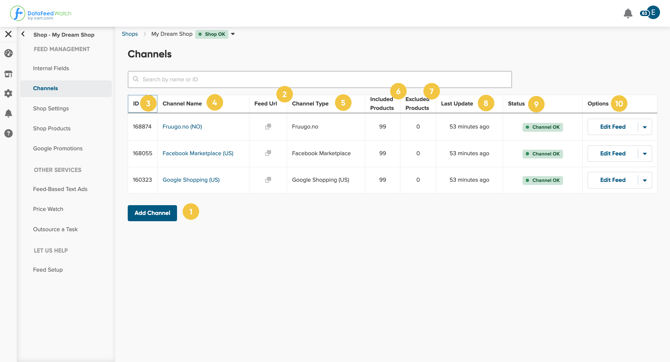Focus the Search by name or ID field
Screen dimensions: 670x362
coord(320,79)
